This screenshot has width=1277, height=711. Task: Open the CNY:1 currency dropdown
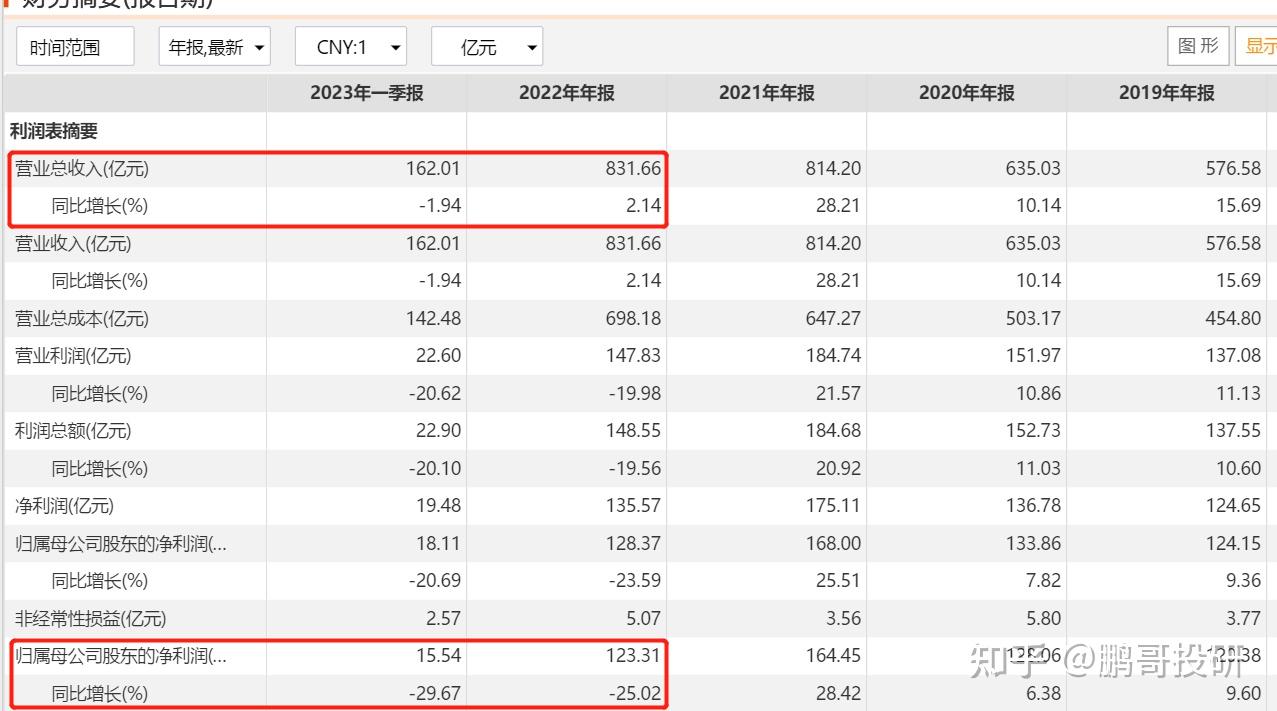click(351, 47)
